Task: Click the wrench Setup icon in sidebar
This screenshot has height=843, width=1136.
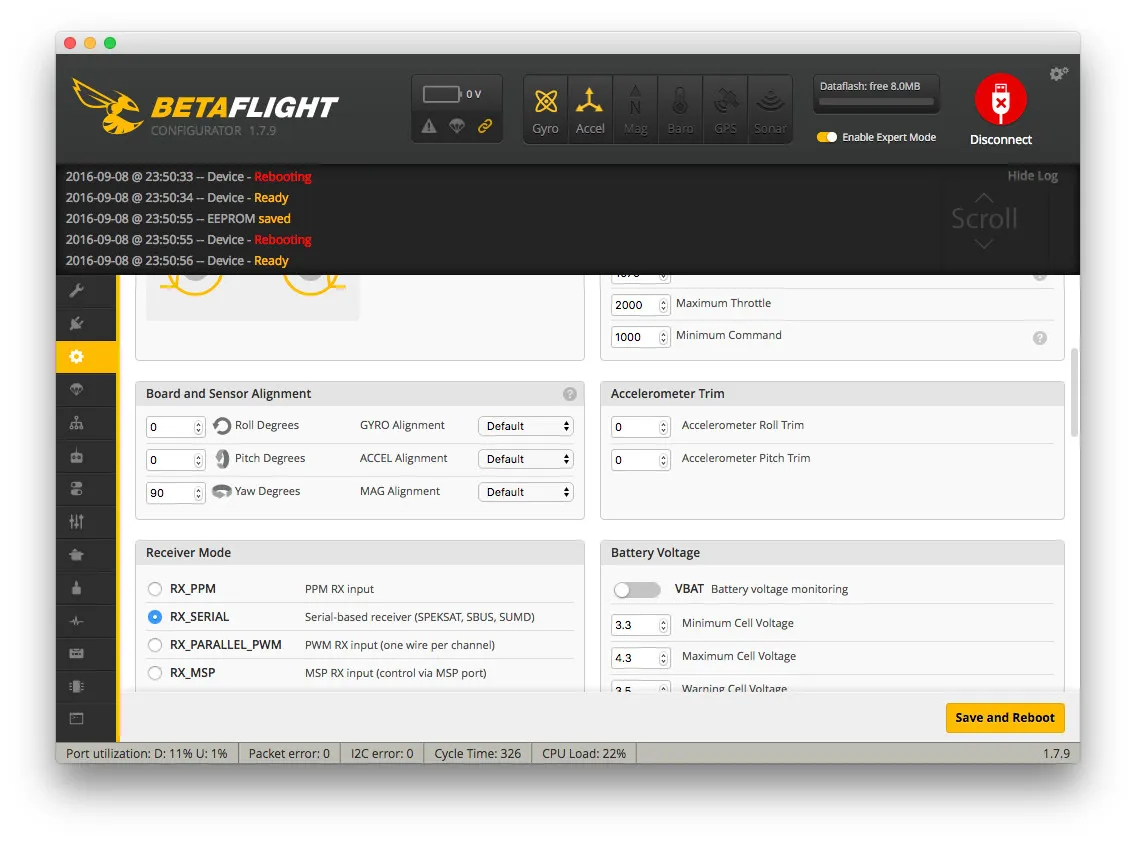Action: 77,291
